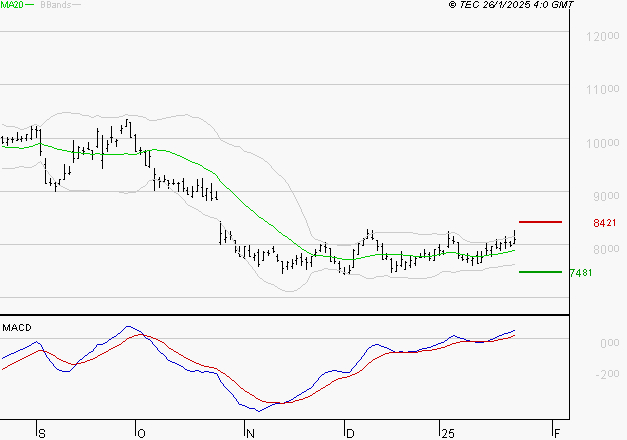Click the S month marker

42,434
